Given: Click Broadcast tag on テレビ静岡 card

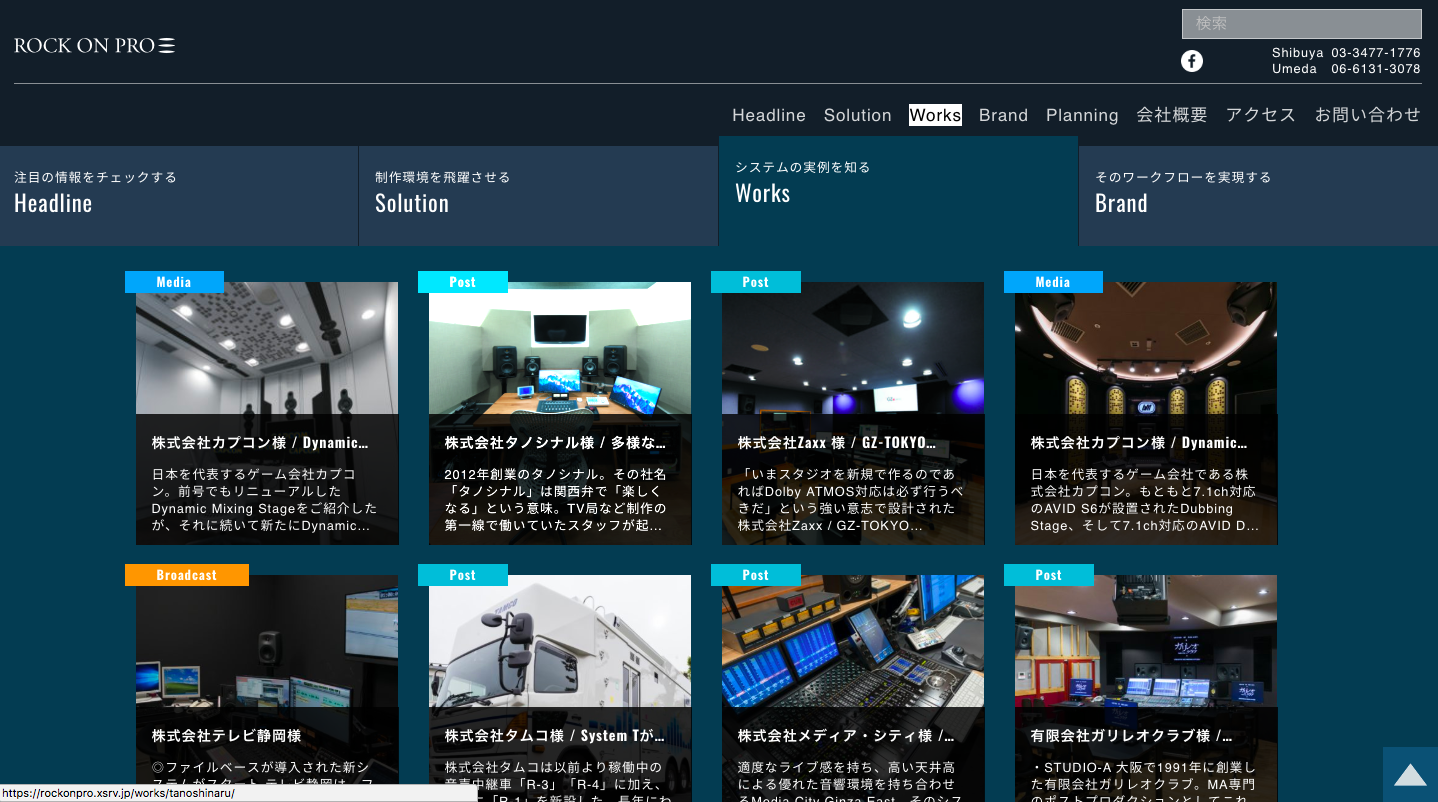Looking at the screenshot, I should 186,575.
